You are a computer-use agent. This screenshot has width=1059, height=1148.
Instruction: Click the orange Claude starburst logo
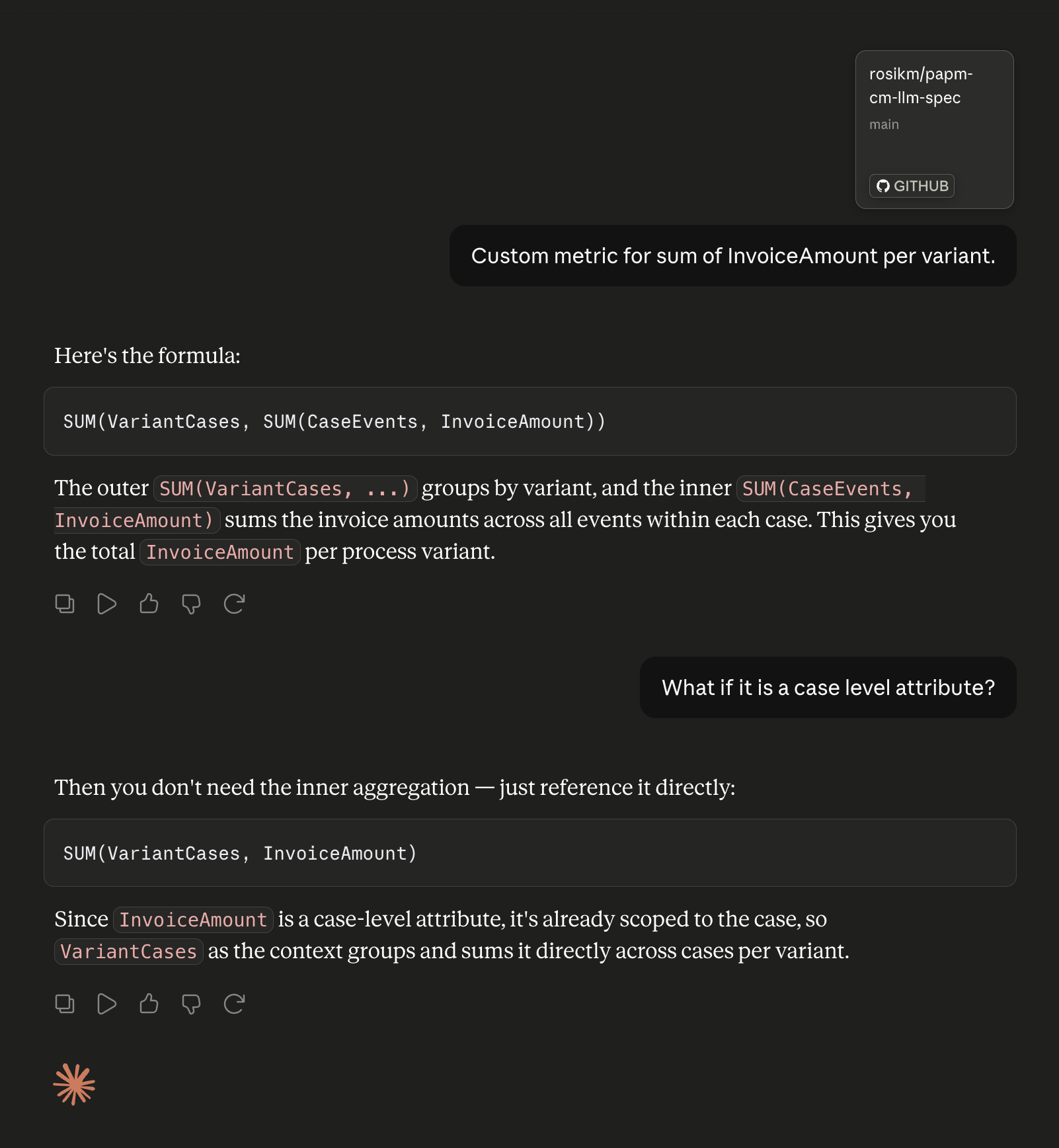(74, 1084)
